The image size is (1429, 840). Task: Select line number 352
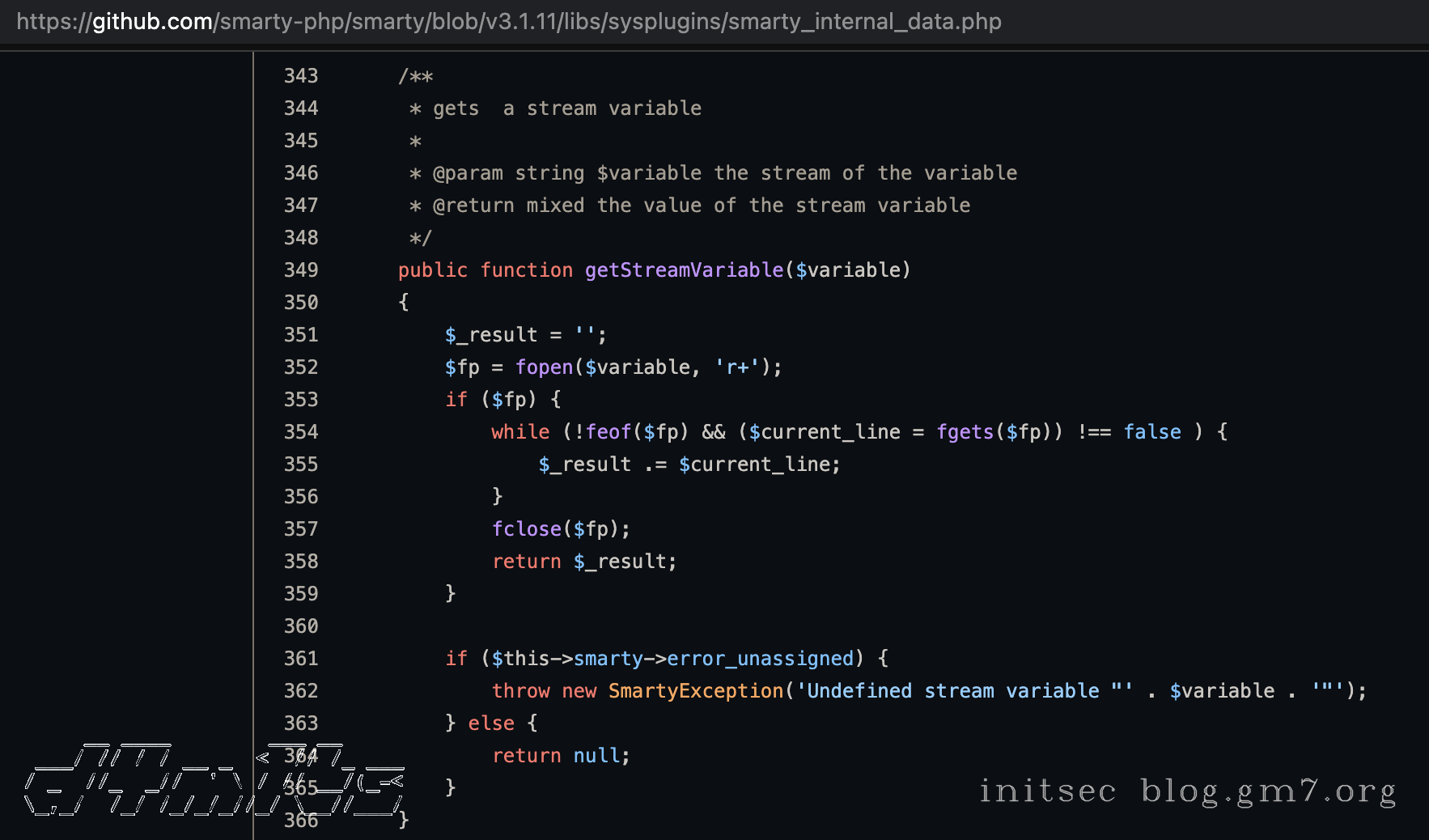[x=301, y=367]
